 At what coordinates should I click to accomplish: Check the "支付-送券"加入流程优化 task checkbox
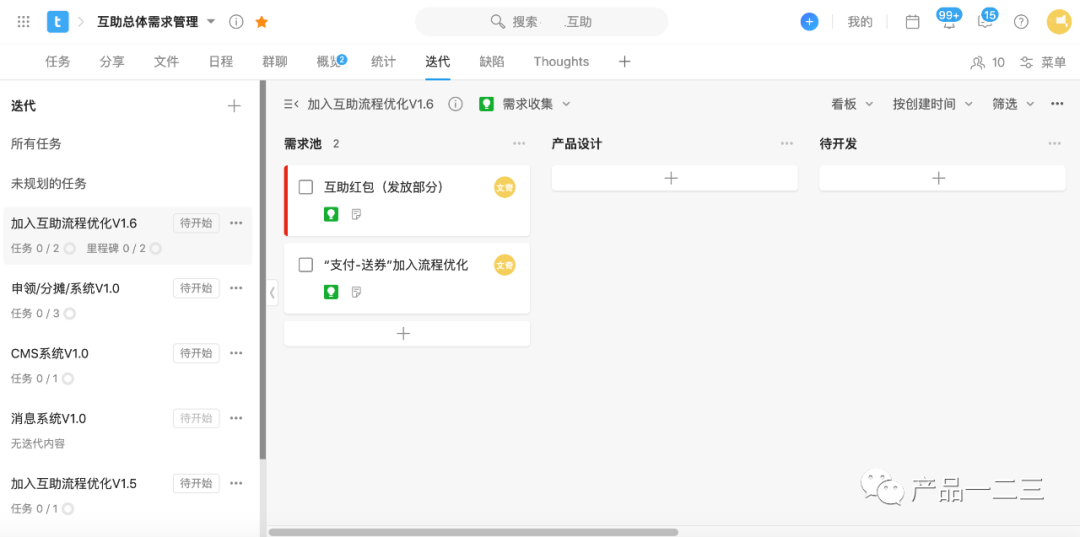click(306, 265)
